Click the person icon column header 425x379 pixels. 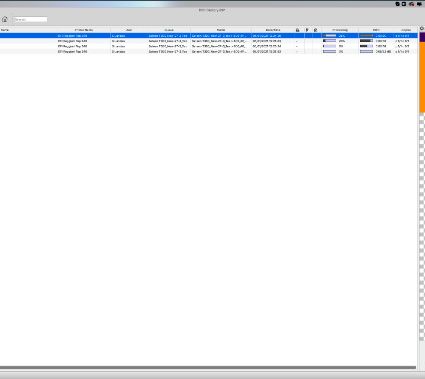315,30
